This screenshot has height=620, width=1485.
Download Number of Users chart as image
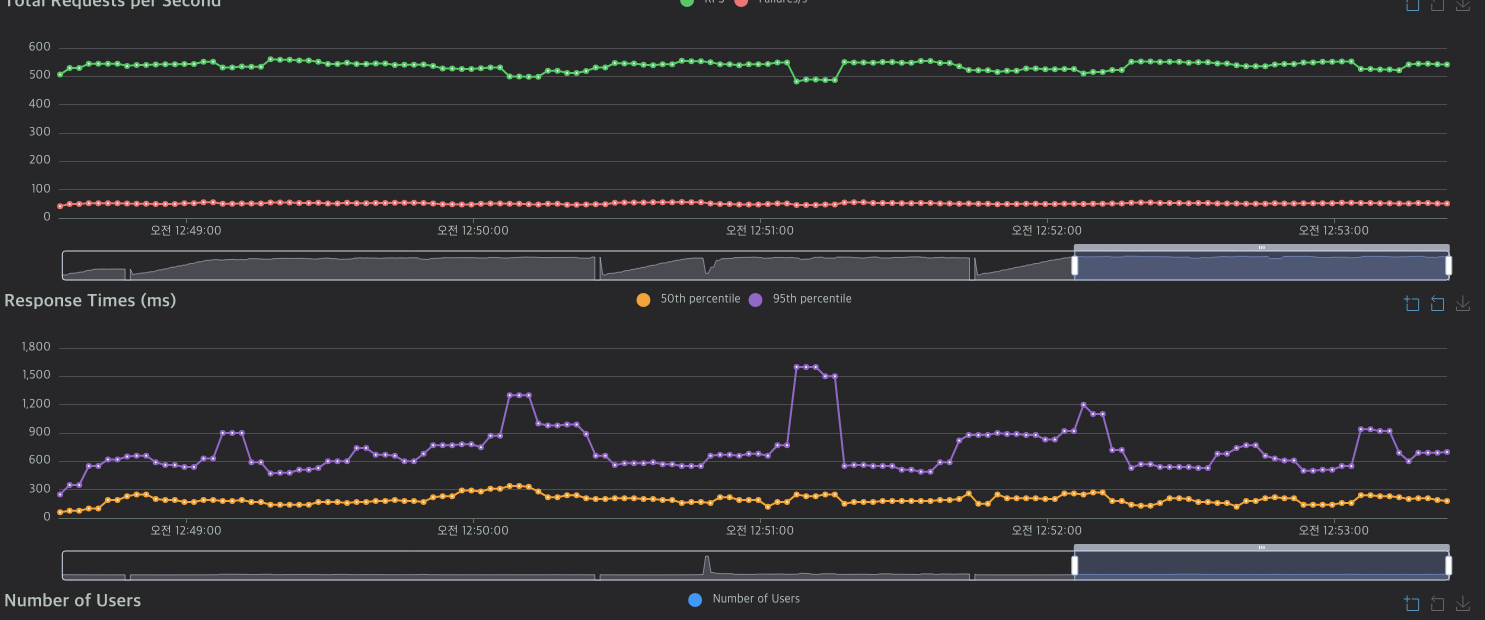click(1463, 603)
